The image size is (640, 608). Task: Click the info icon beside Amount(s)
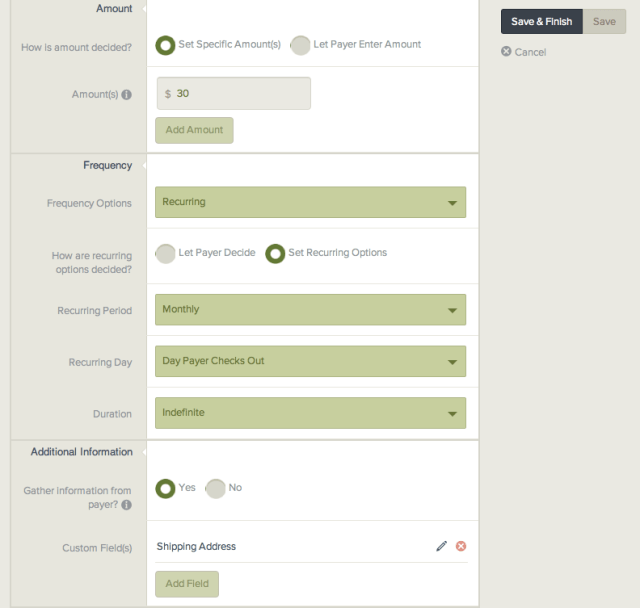point(127,95)
